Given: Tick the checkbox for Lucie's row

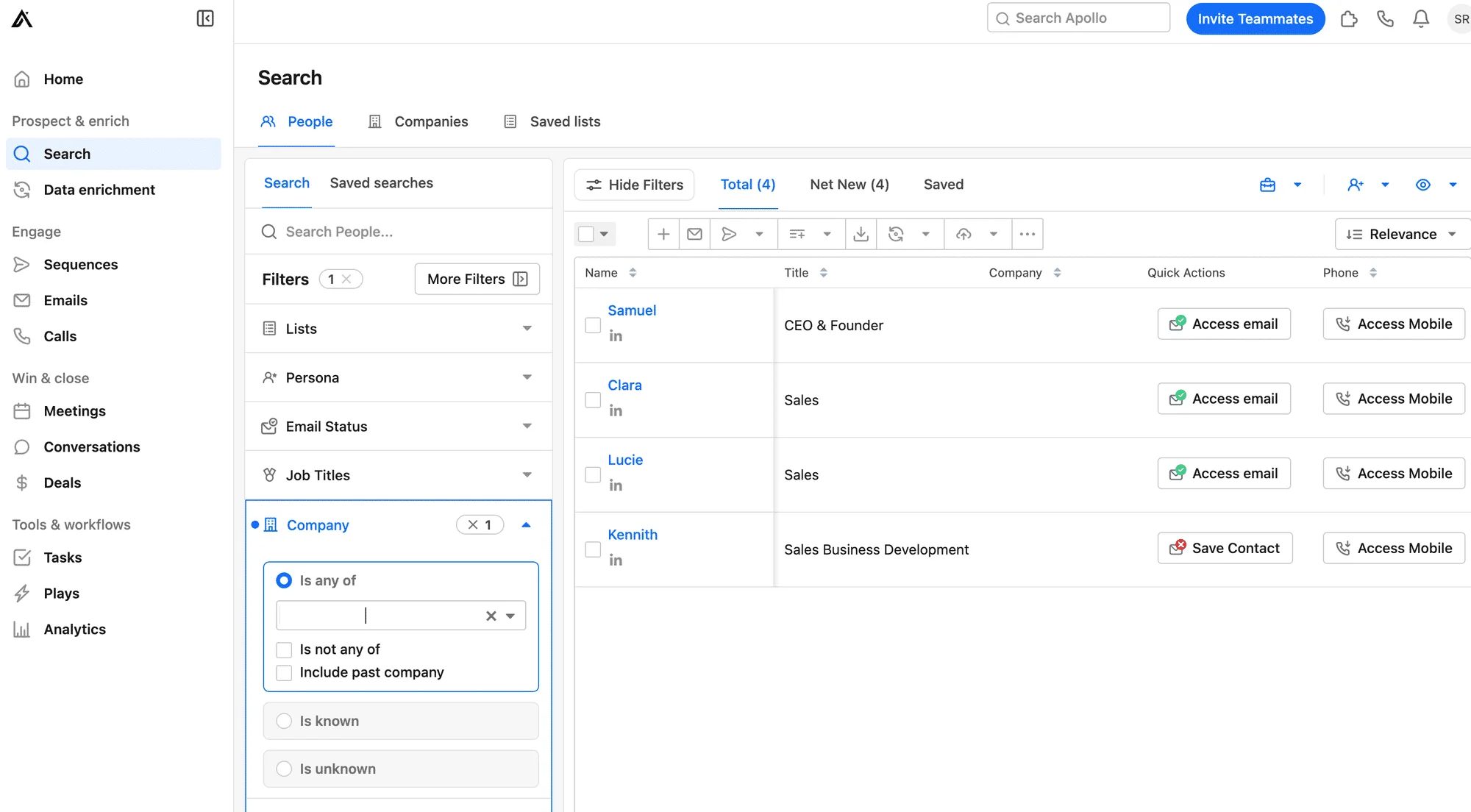Looking at the screenshot, I should 593,474.
